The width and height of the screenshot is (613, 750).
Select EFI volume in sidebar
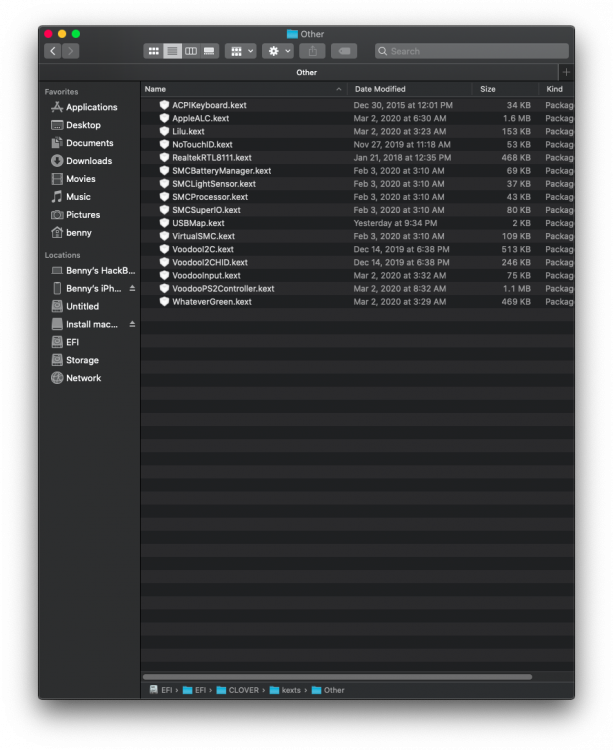click(x=72, y=342)
